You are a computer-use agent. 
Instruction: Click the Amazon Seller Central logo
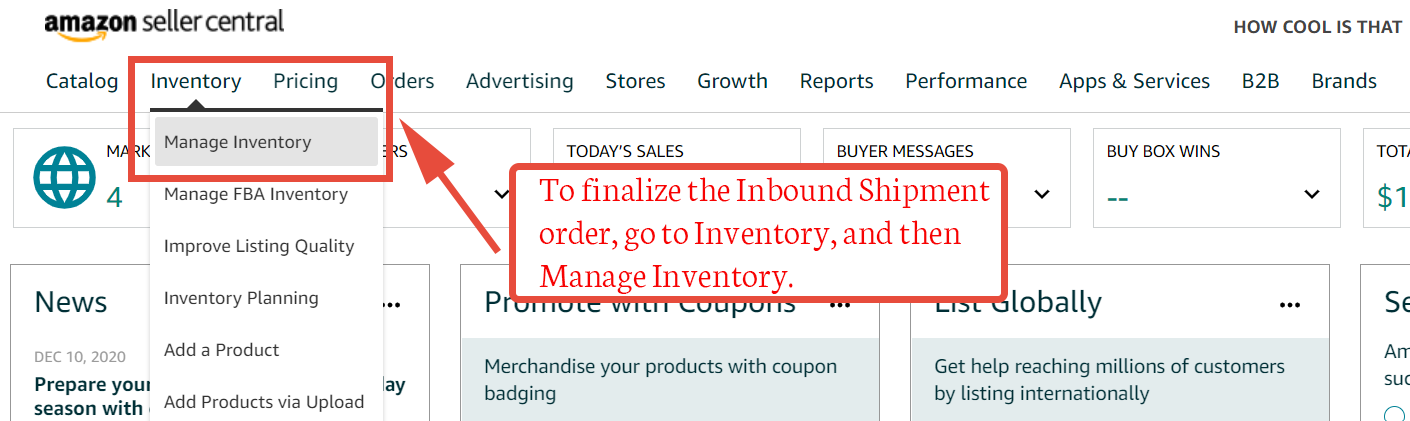(x=164, y=24)
